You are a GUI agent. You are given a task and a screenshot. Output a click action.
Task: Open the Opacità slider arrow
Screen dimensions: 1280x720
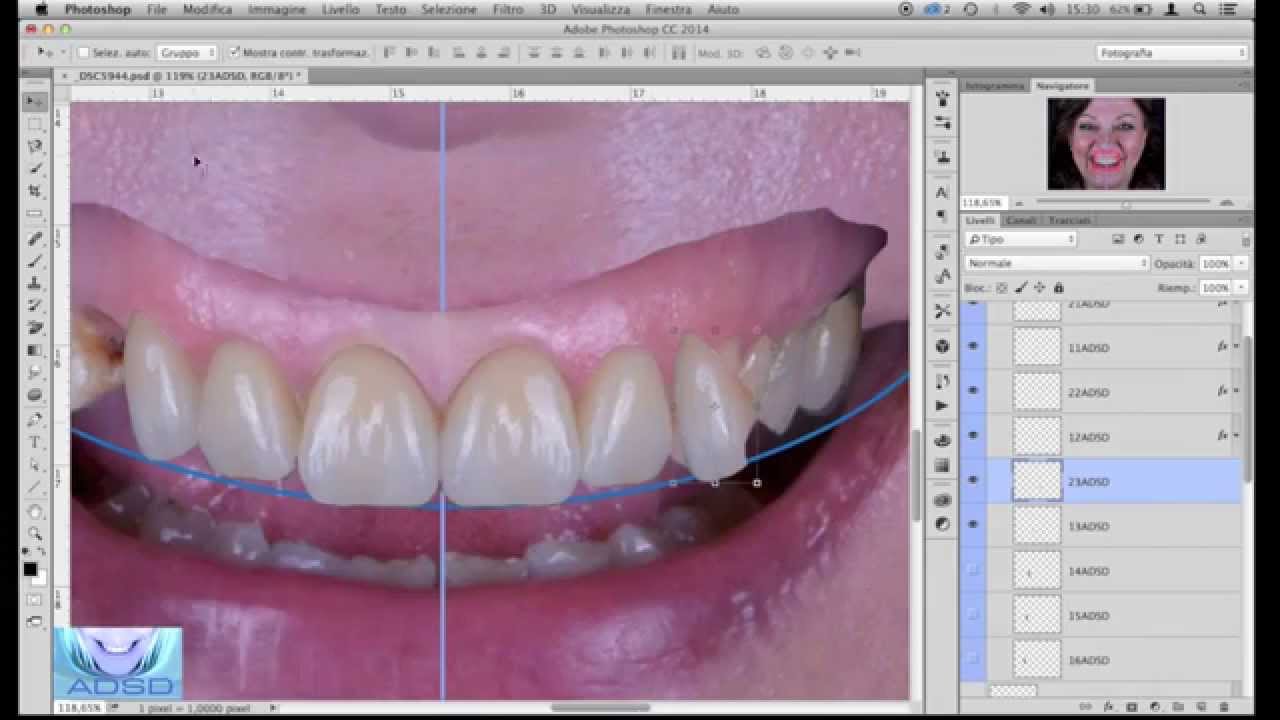pos(1241,263)
